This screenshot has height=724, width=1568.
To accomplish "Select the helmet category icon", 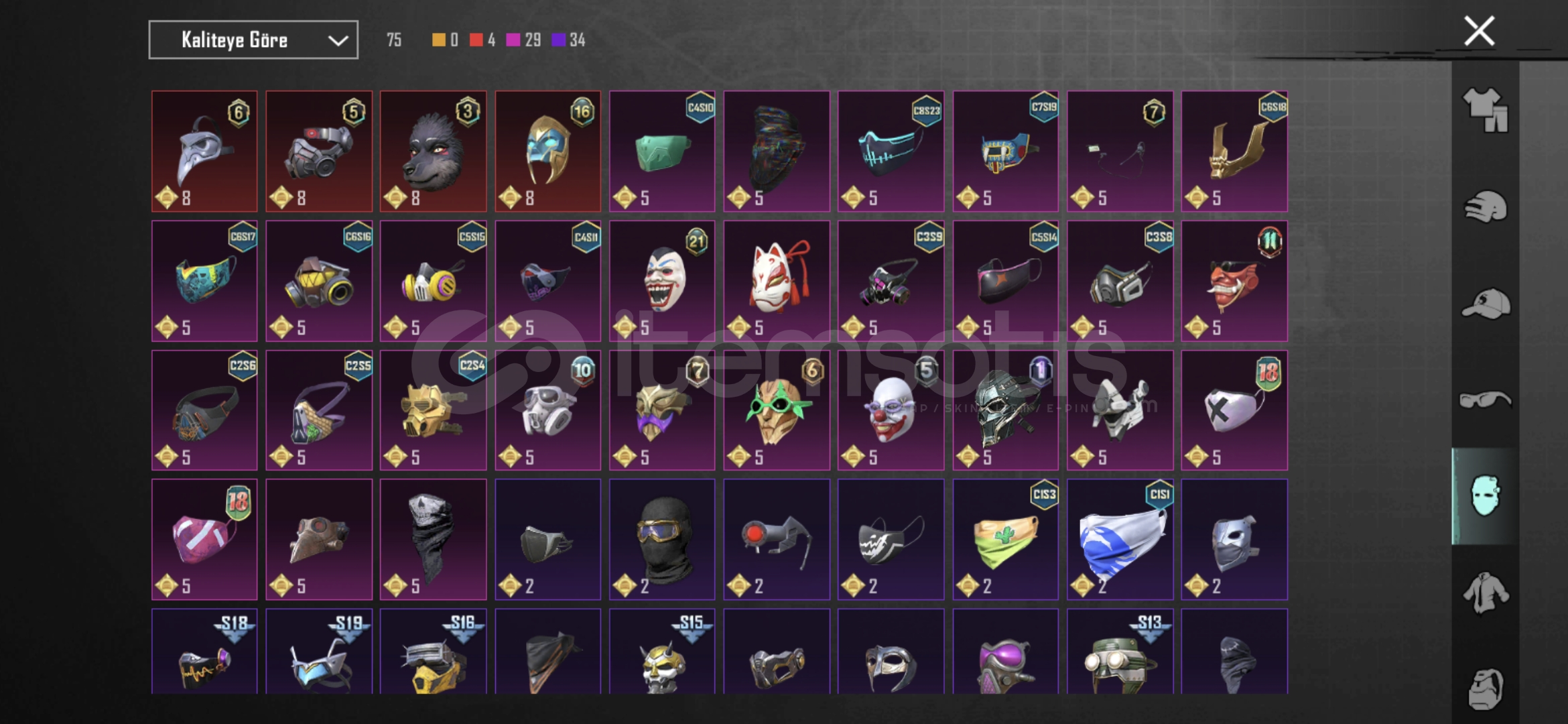I will (x=1486, y=206).
